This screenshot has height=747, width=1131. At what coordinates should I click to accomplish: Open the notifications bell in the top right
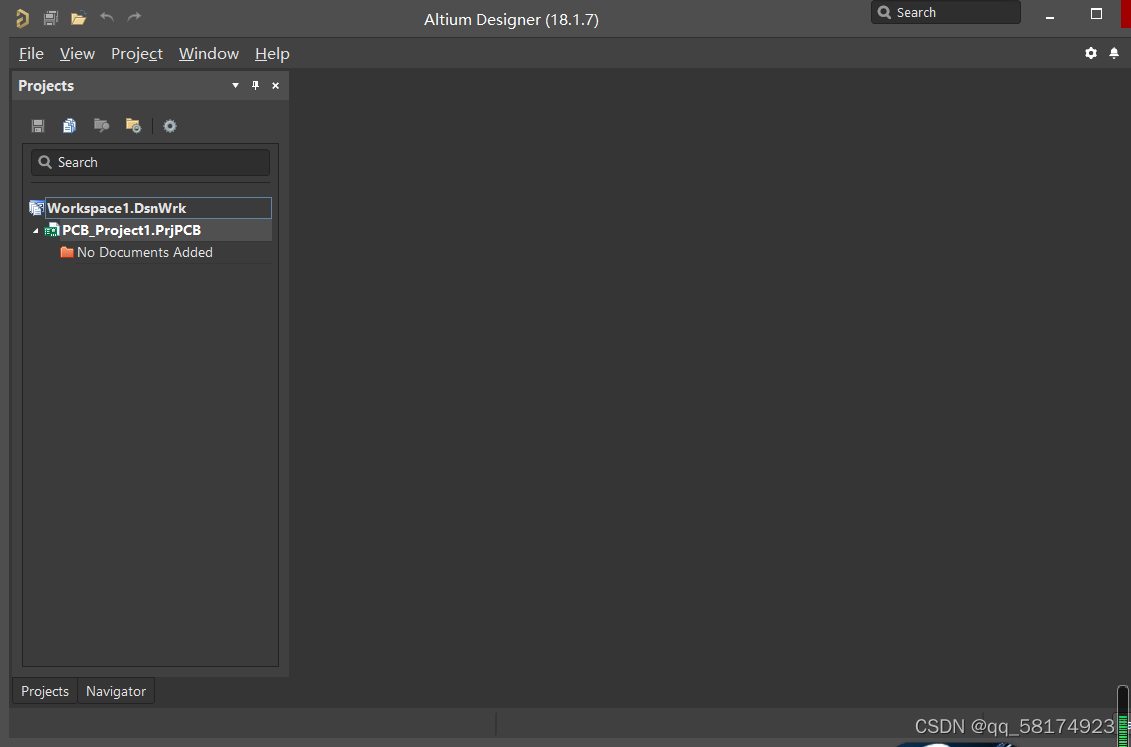click(1114, 53)
